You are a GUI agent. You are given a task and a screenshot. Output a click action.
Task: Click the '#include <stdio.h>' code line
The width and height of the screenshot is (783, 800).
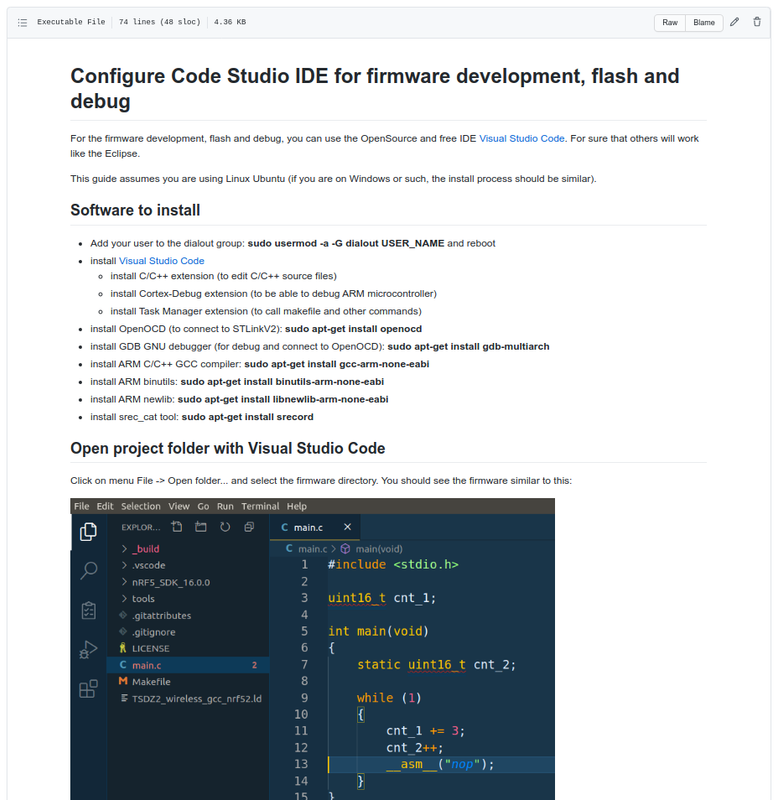[x=393, y=564]
